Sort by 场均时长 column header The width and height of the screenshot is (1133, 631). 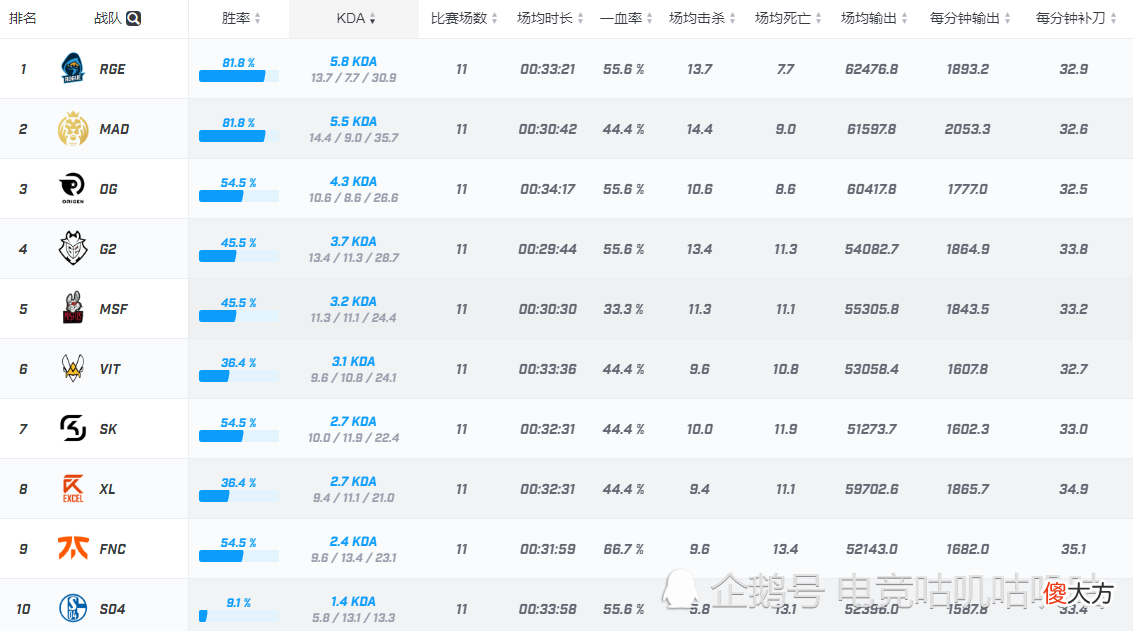point(550,18)
